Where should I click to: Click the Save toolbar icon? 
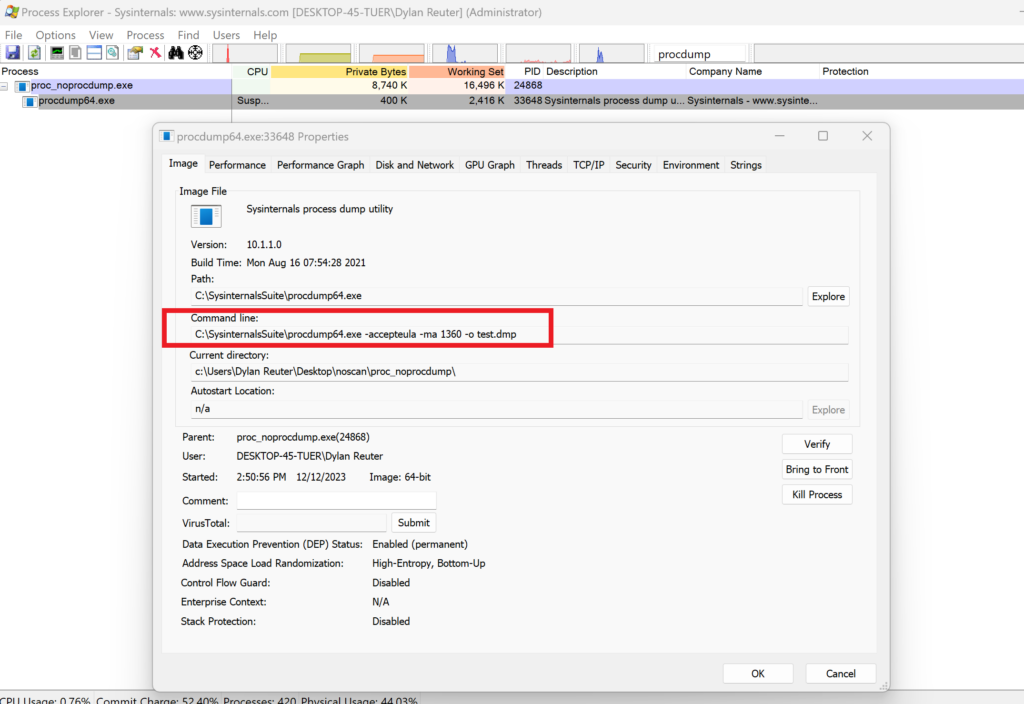pyautogui.click(x=13, y=53)
